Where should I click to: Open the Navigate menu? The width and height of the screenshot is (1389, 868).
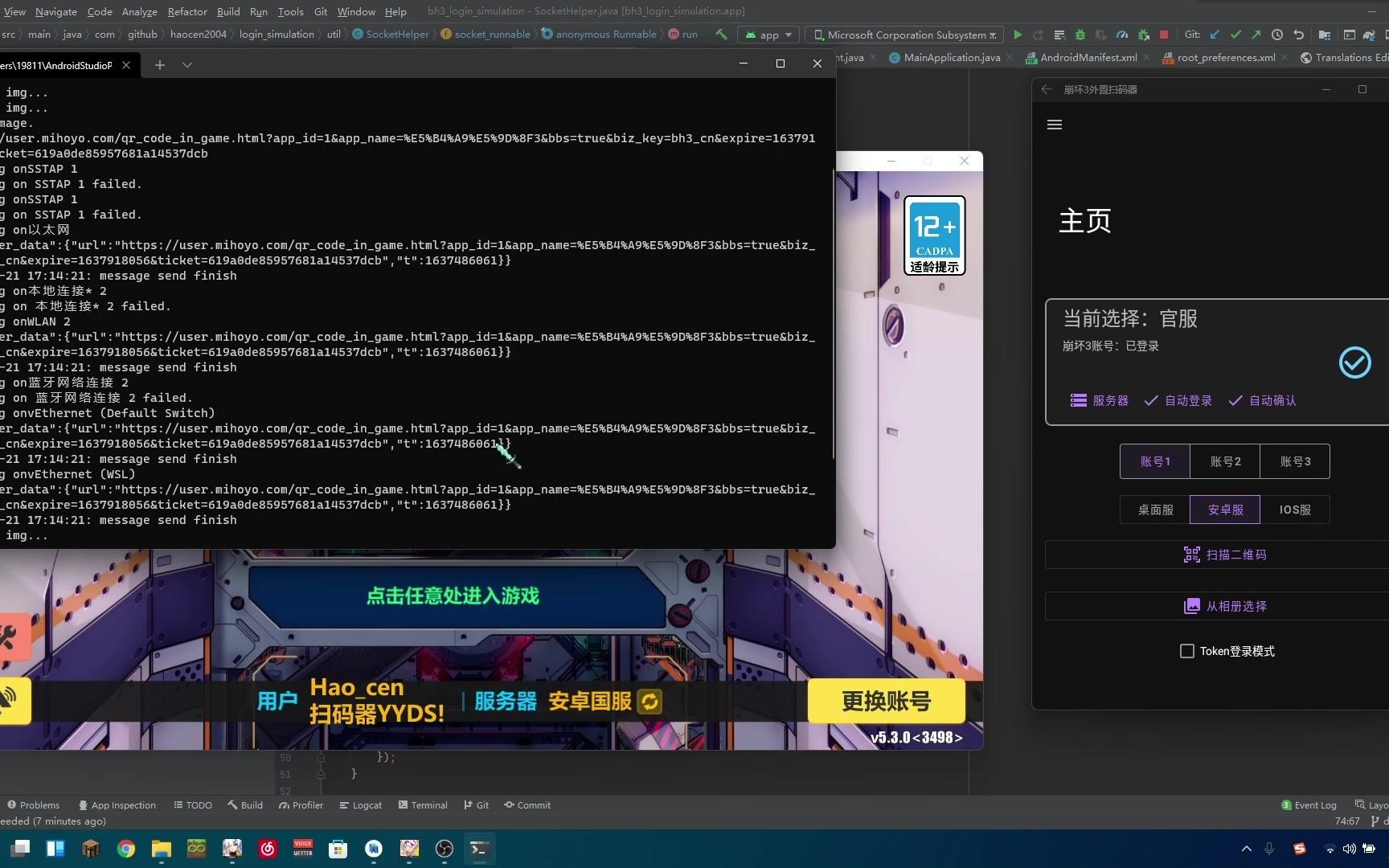56,11
